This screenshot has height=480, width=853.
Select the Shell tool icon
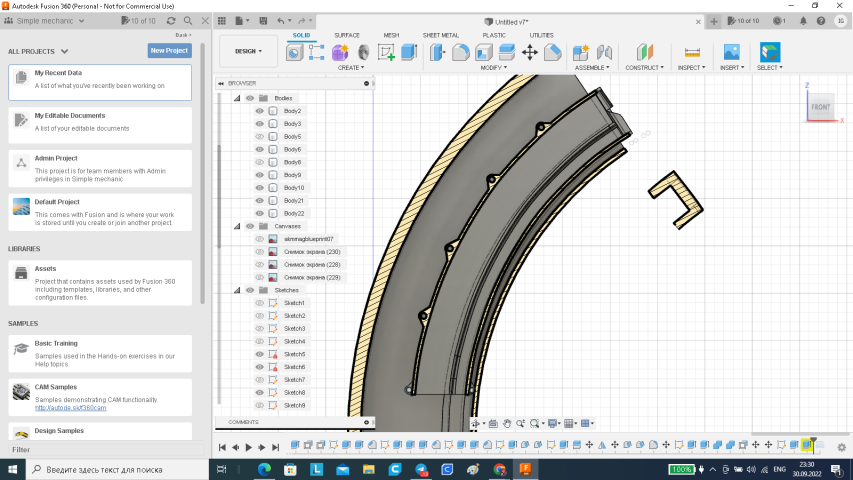(x=484, y=52)
